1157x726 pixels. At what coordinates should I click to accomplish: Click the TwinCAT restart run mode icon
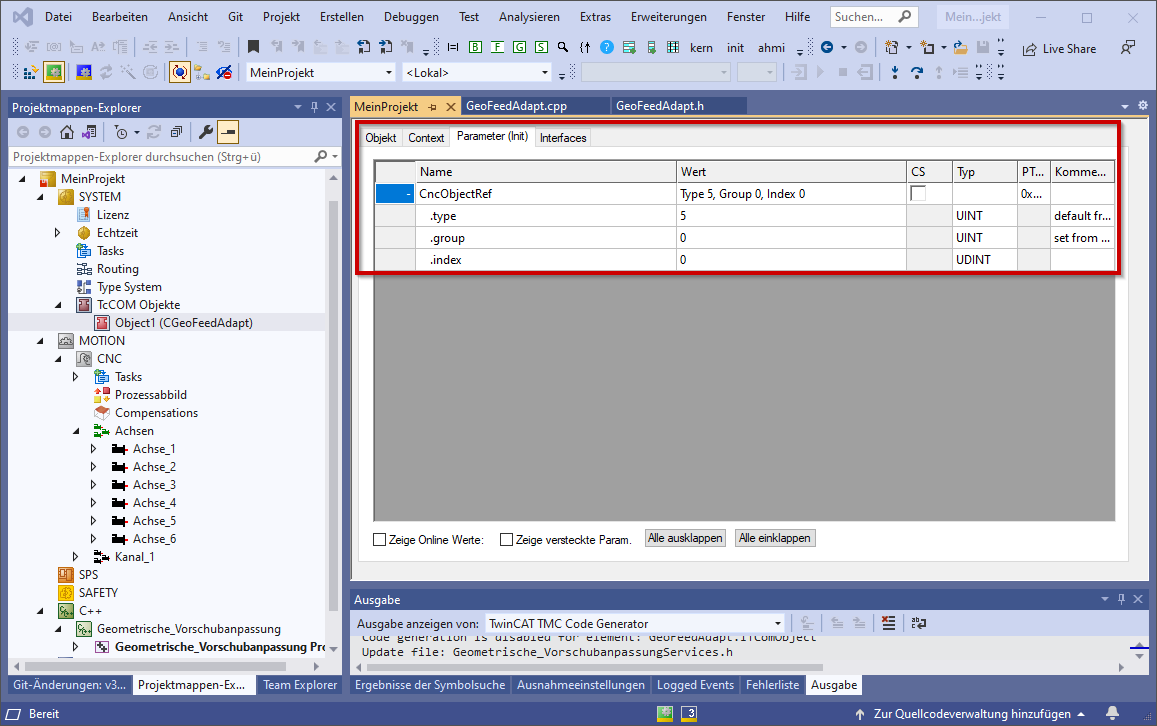[84, 72]
